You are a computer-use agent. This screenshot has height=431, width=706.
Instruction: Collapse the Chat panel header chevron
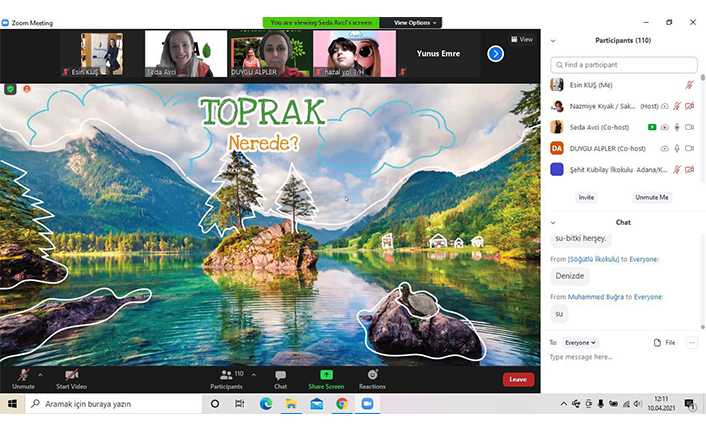point(553,222)
